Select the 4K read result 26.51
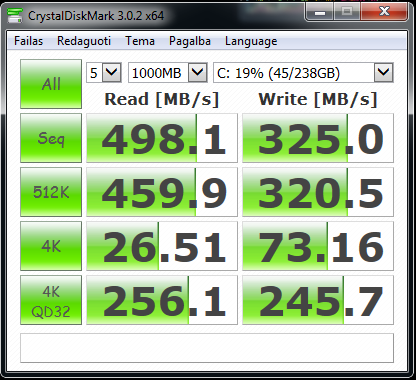The width and height of the screenshot is (416, 380). (162, 246)
